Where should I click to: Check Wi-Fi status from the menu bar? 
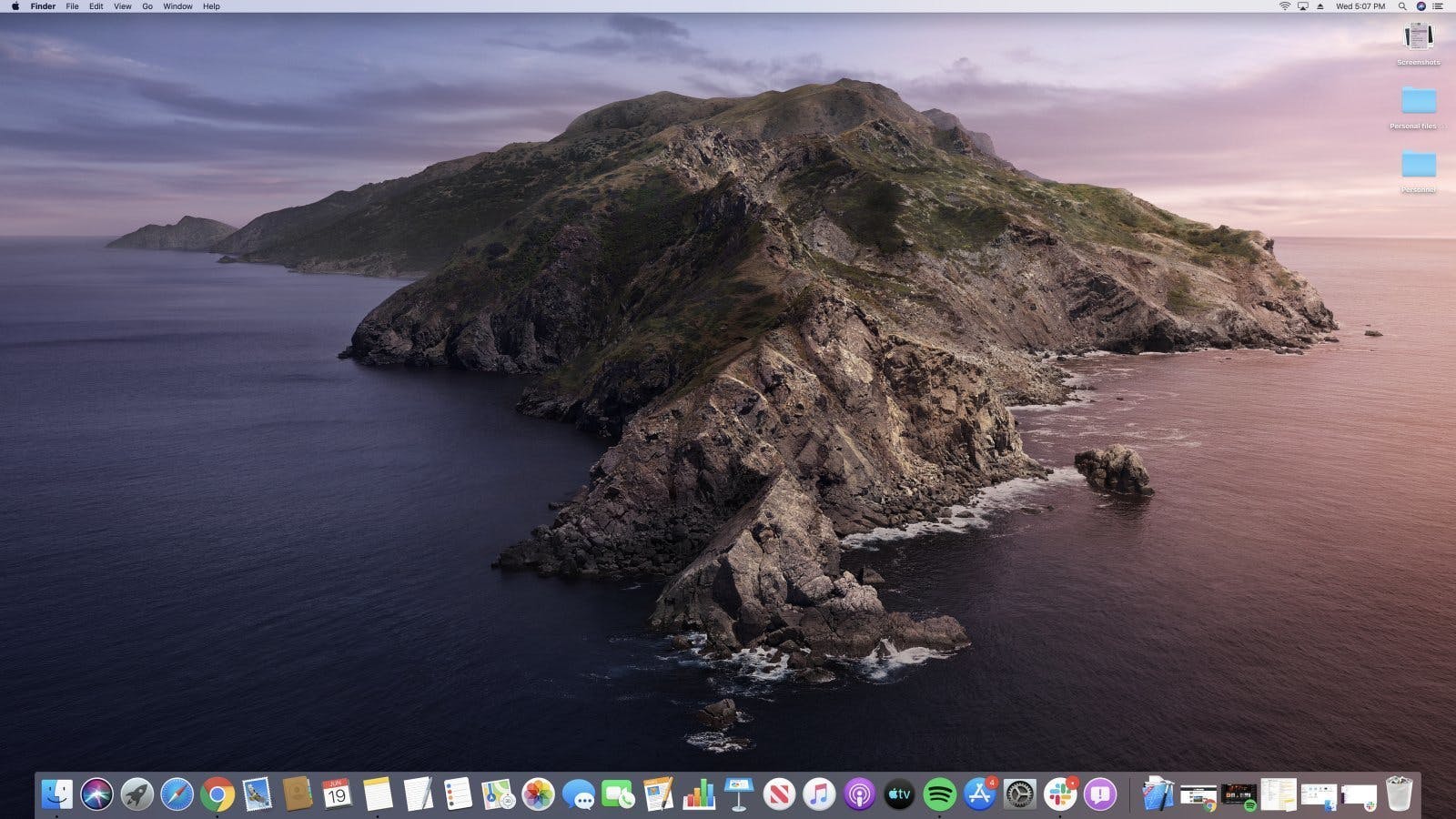pos(1286,6)
